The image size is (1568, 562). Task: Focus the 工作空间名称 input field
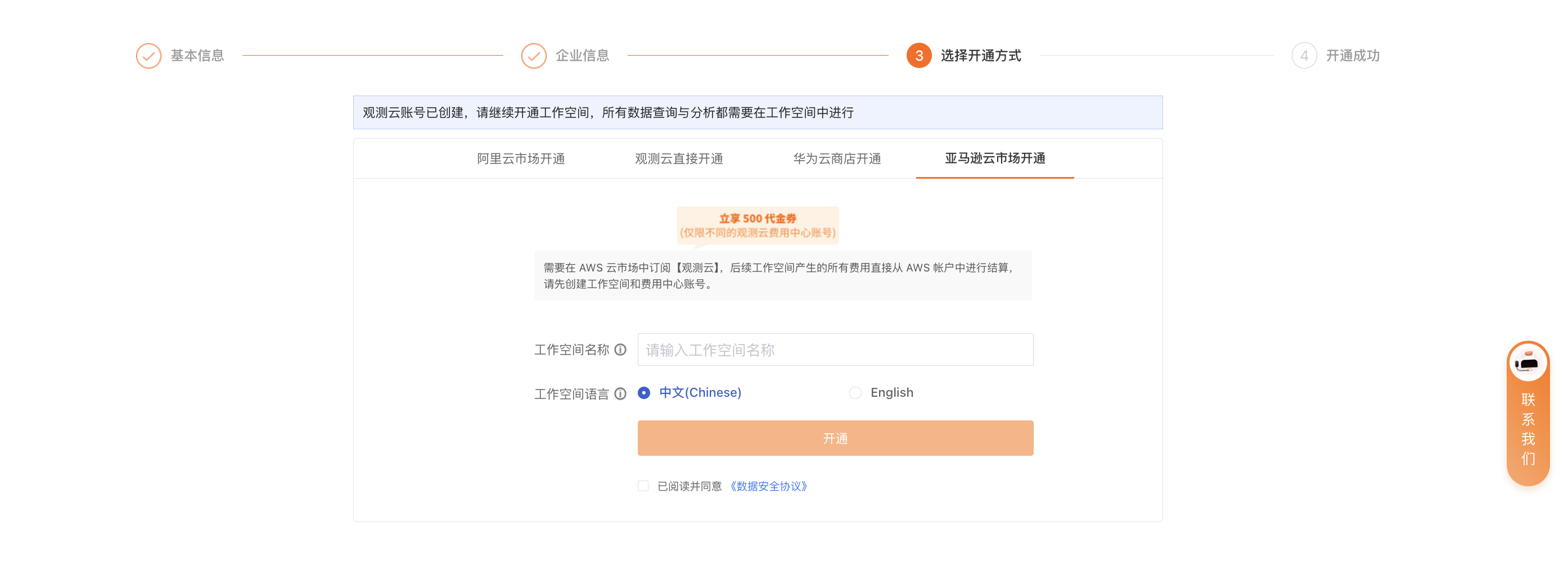point(835,350)
